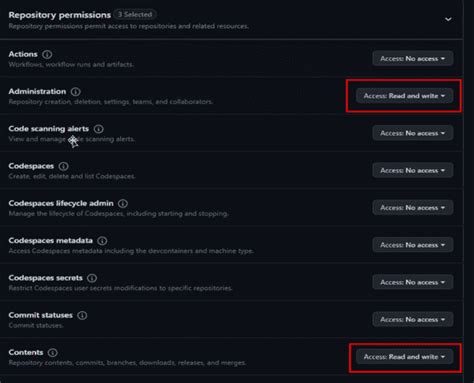Open Codespaces metadata access dropdown
Screen dimensions: 474x383
pos(413,245)
